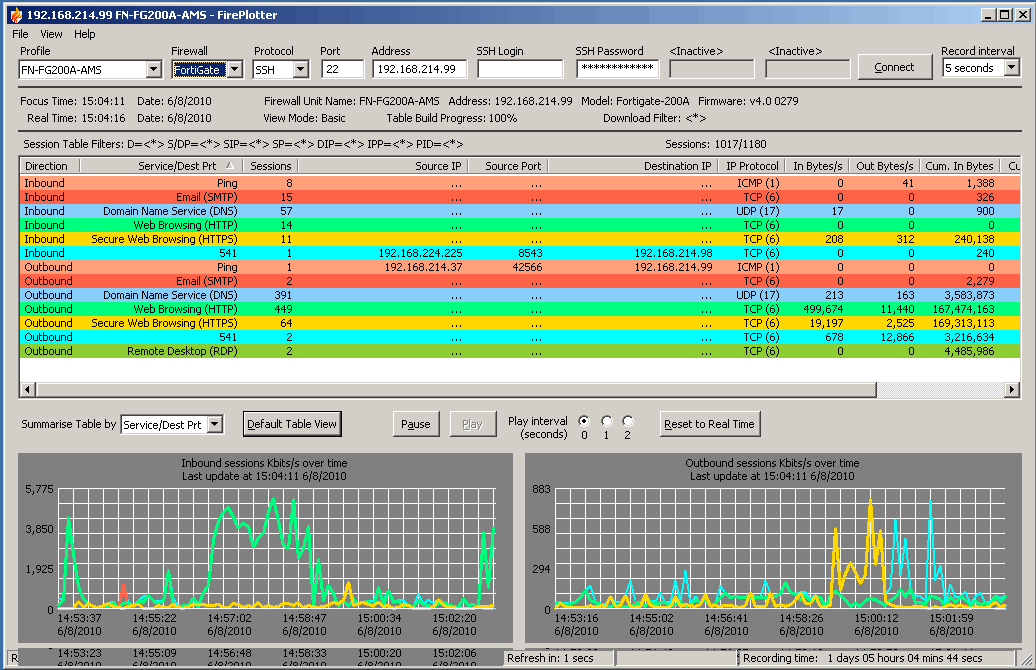Open the Profile dropdown FN-FG200A-AMS

tap(153, 69)
